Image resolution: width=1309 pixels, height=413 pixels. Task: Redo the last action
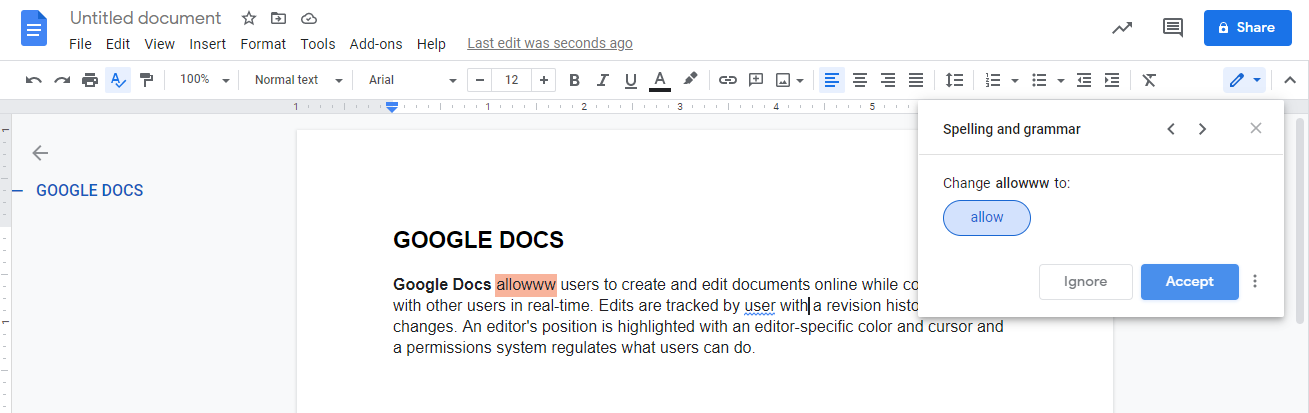(62, 80)
